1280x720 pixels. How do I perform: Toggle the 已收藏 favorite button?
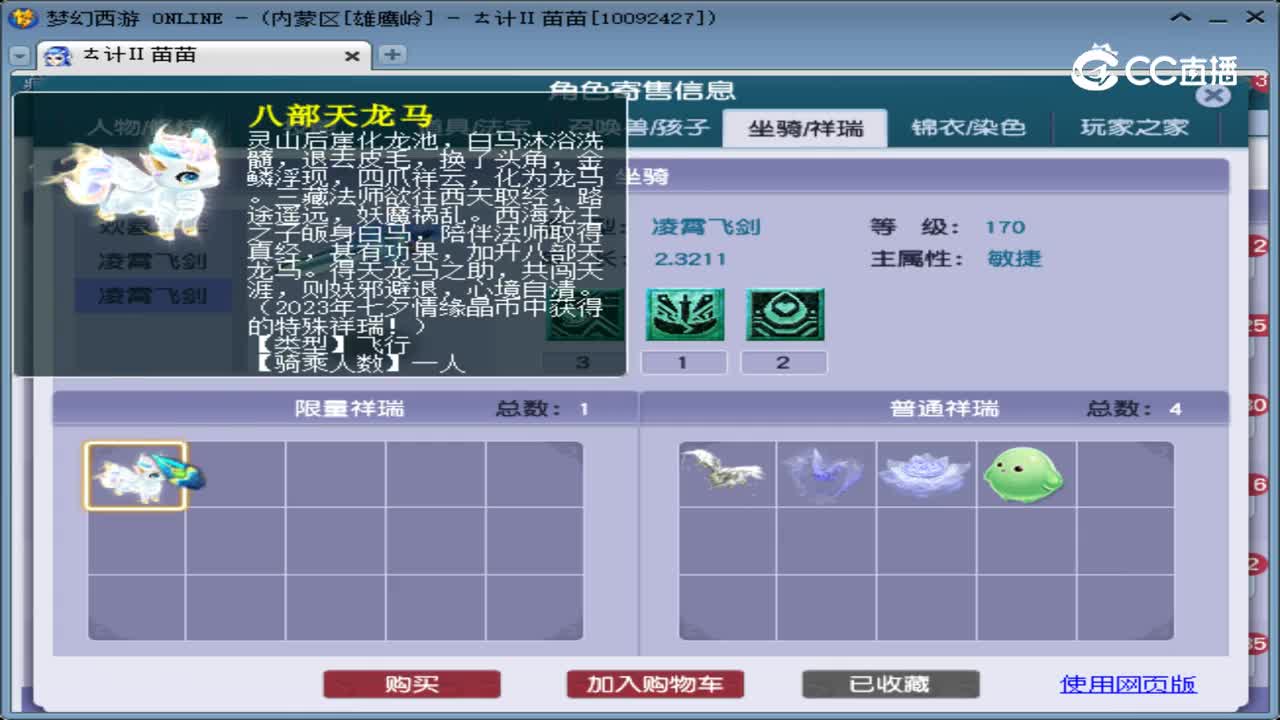[x=890, y=684]
